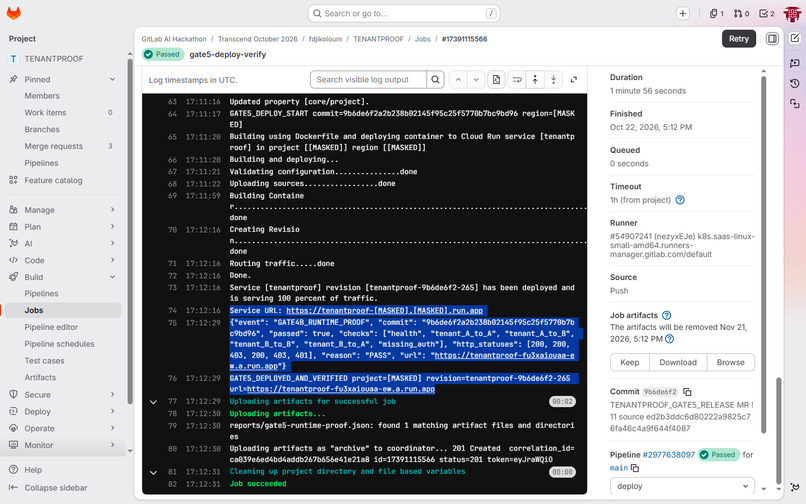
Task: Copy the commit SHA 9b6de6f2
Action: point(687,392)
